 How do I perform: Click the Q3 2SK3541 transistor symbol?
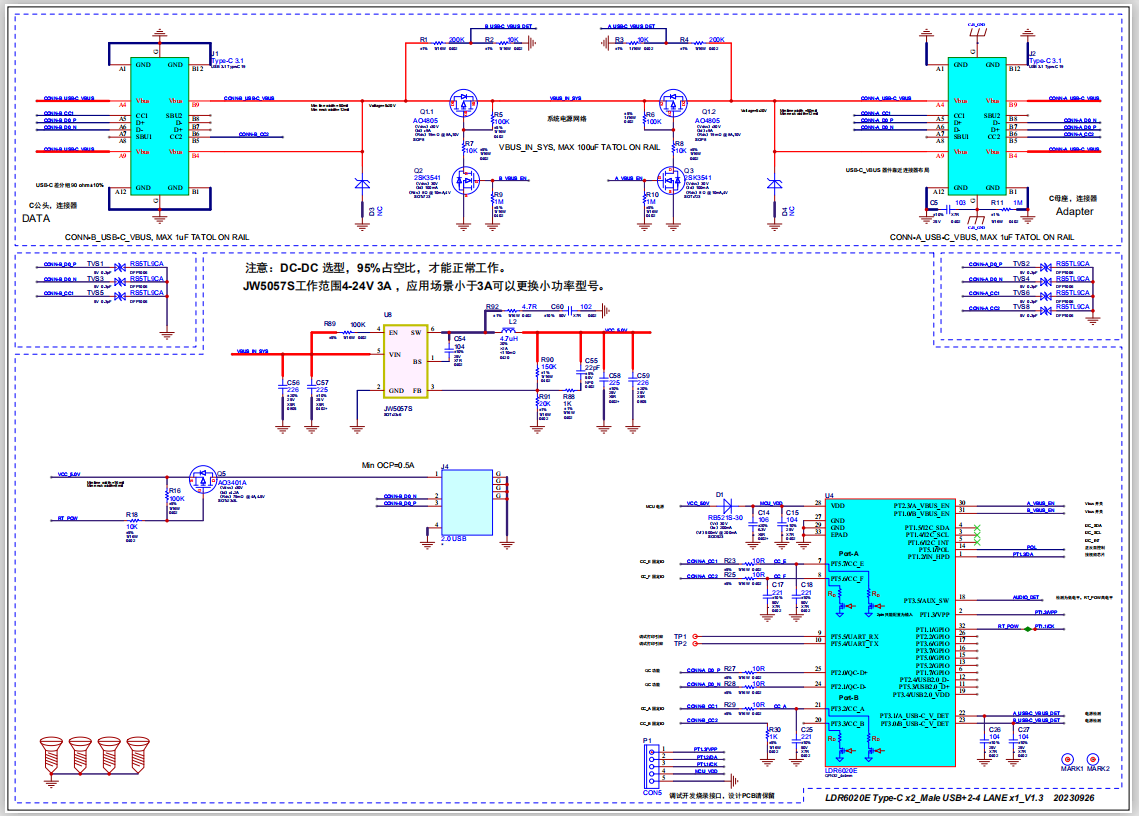(x=670, y=179)
